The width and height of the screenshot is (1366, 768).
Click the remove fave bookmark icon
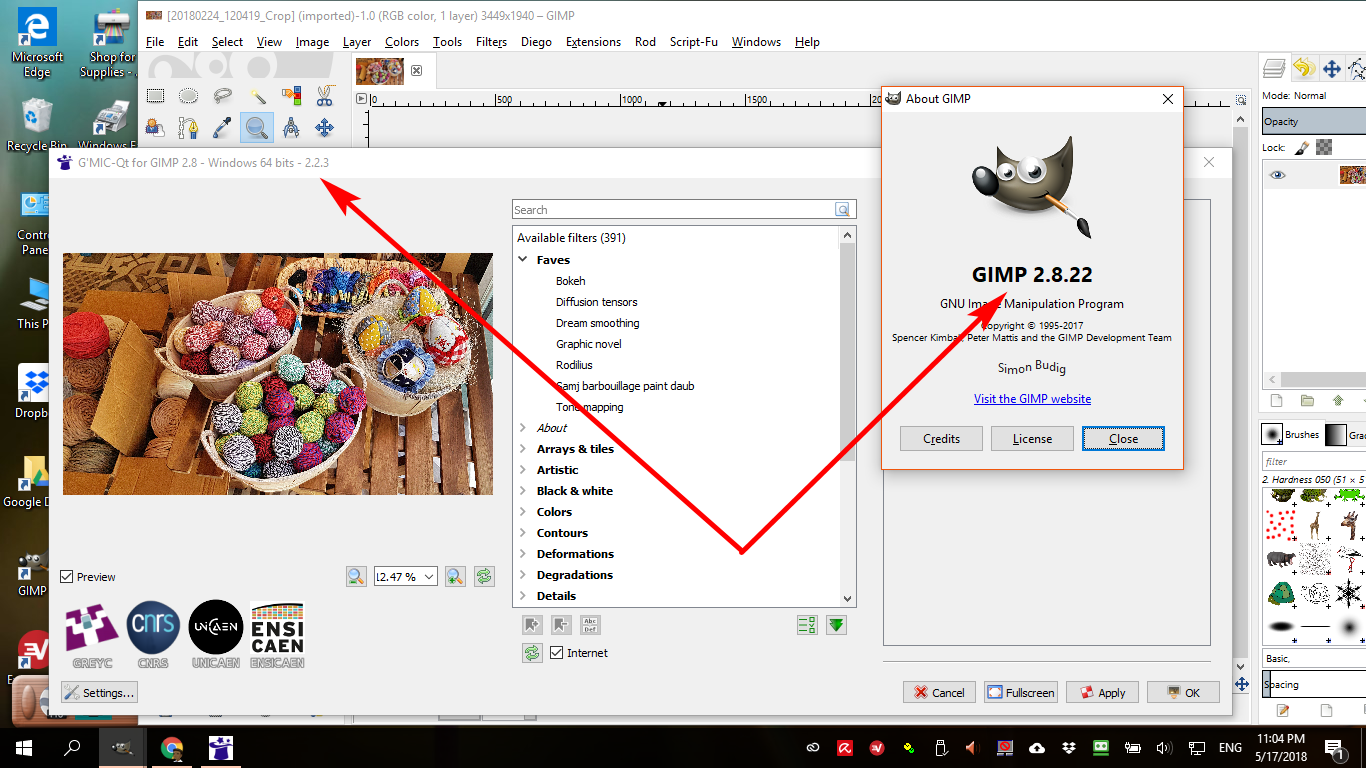[561, 625]
